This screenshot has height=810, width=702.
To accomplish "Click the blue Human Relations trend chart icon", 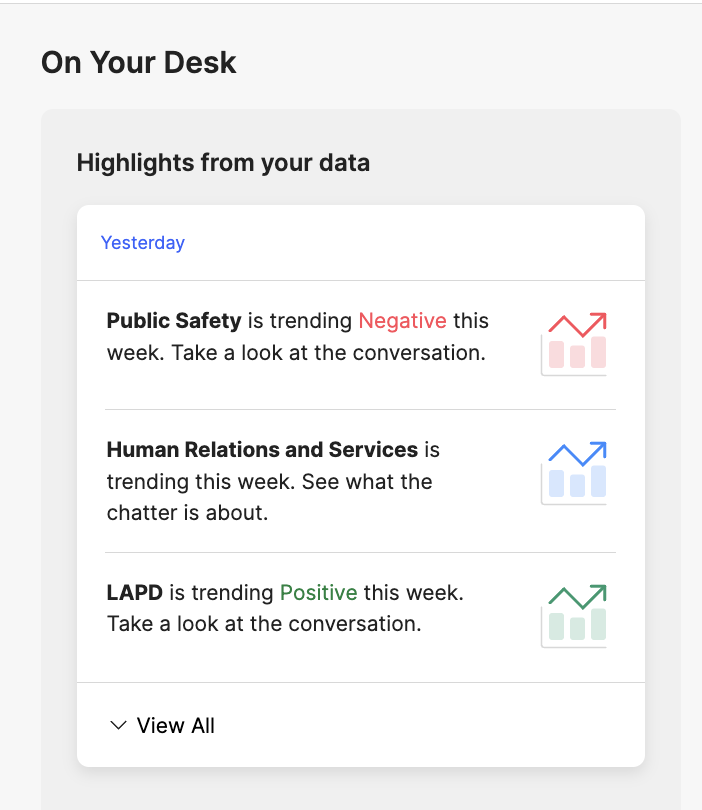I will click(573, 473).
